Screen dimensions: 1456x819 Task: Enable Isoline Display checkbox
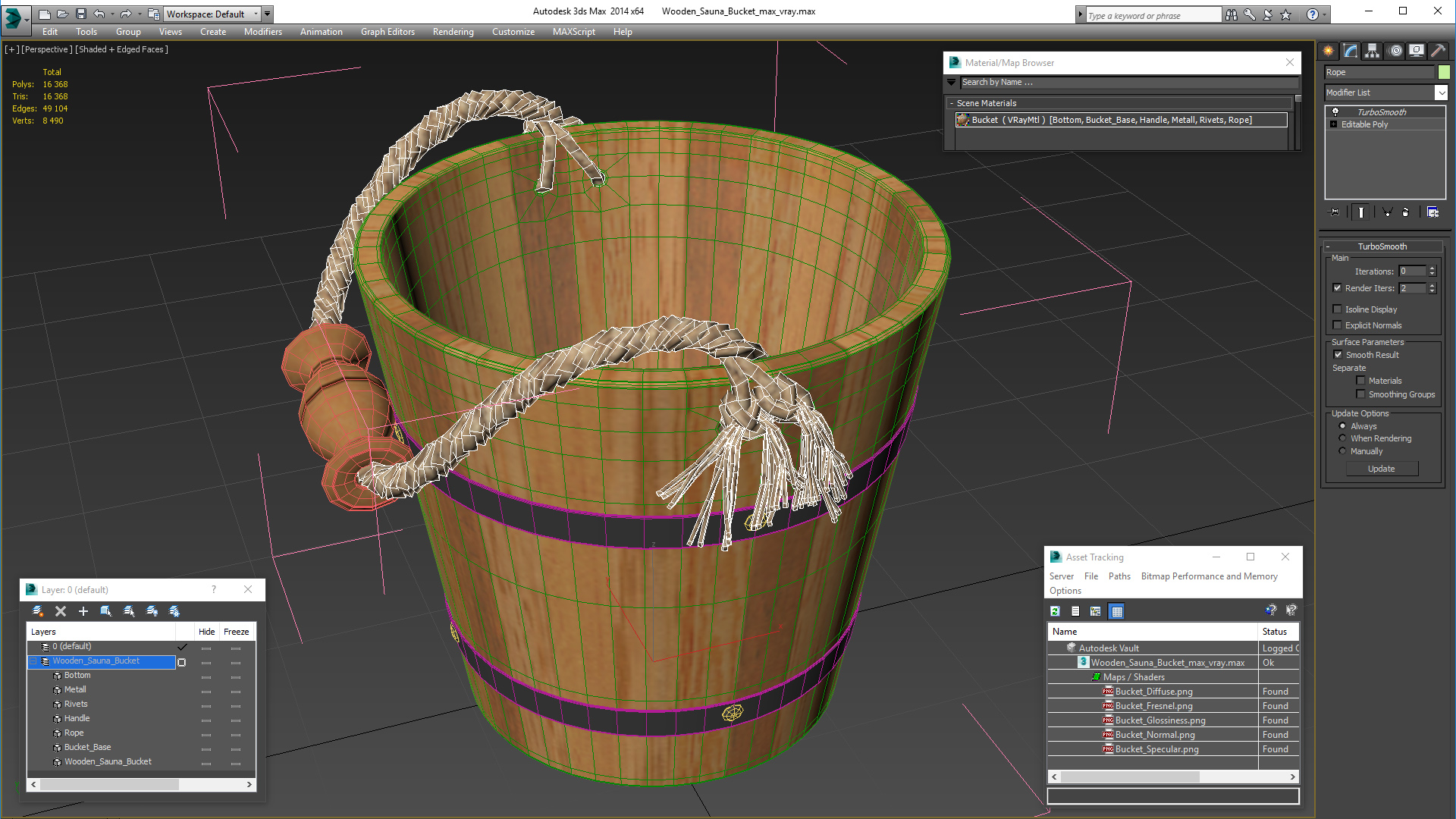pyautogui.click(x=1338, y=309)
